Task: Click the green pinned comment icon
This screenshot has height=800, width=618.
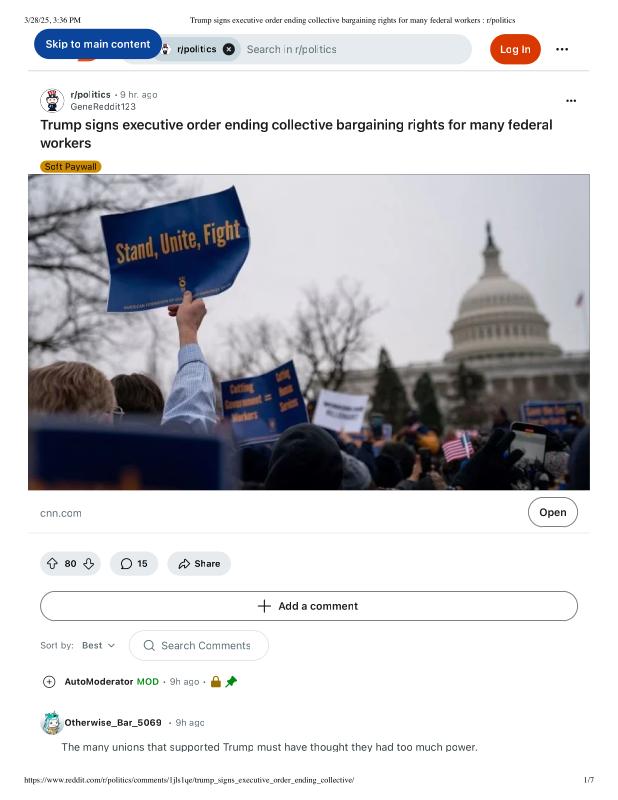Action: 231,682
